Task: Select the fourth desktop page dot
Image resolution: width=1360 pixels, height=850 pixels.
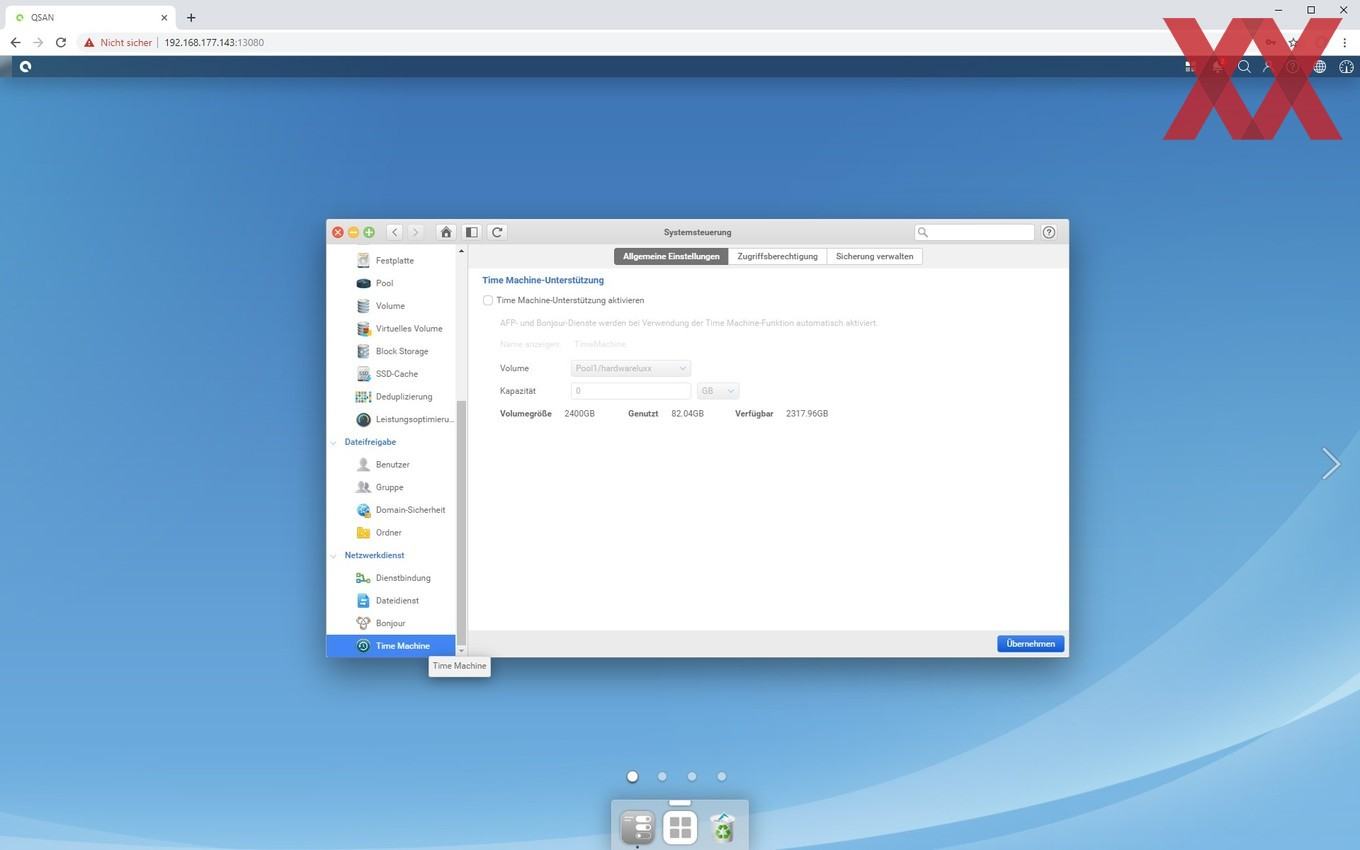Action: [x=722, y=776]
